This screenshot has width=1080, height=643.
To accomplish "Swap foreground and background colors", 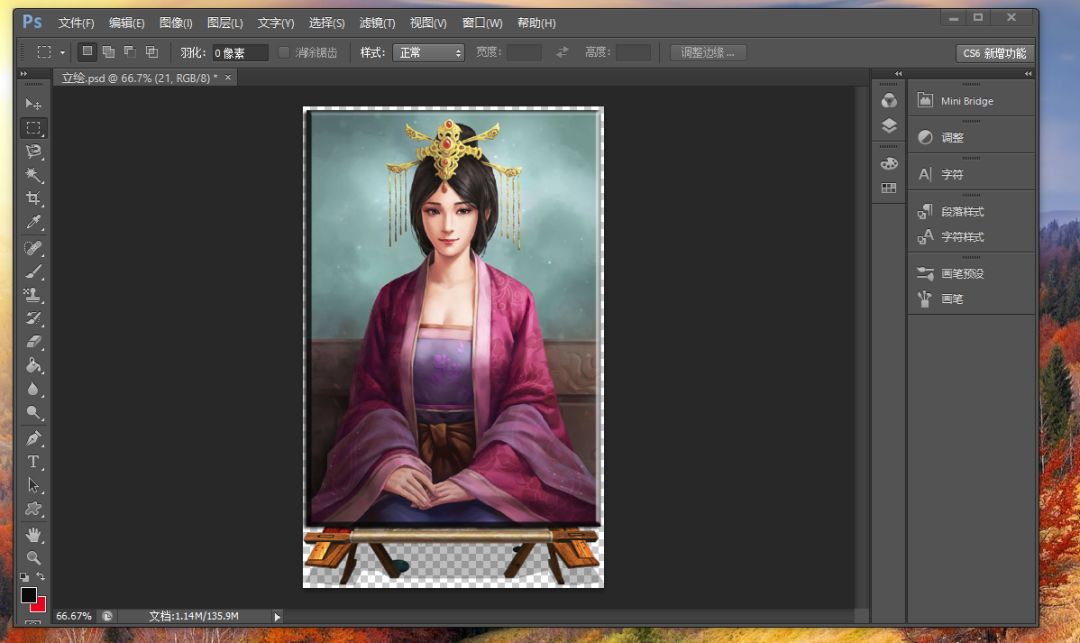I will 41,577.
